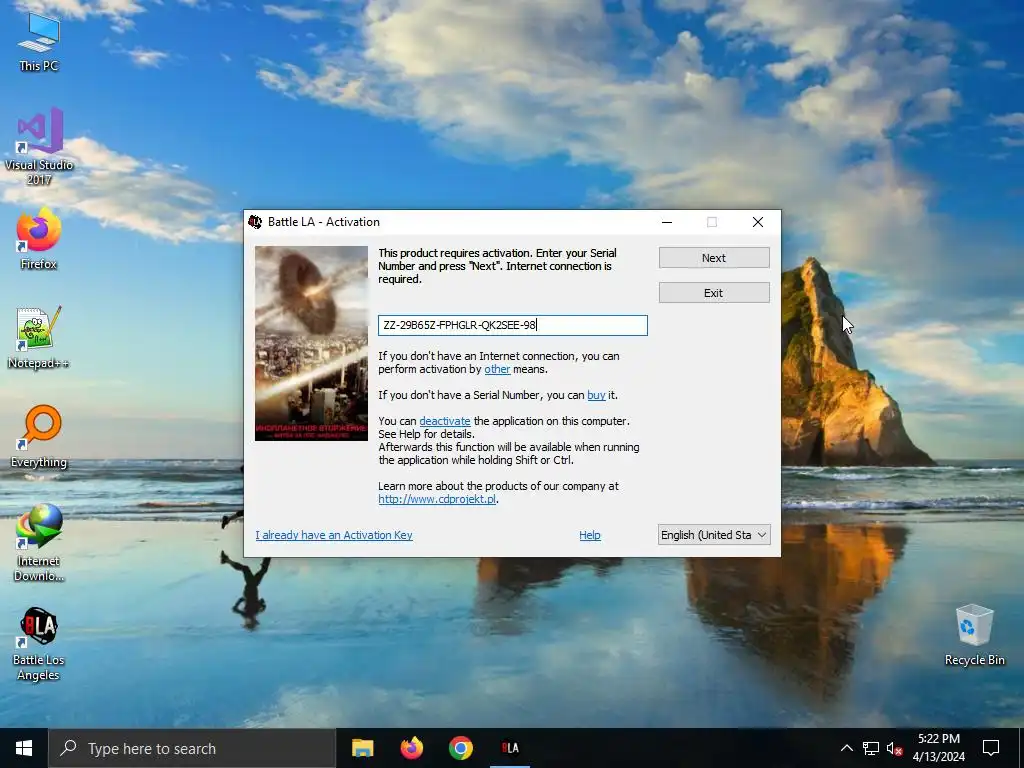Open Firefox from the taskbar
This screenshot has height=768, width=1024.
click(411, 748)
